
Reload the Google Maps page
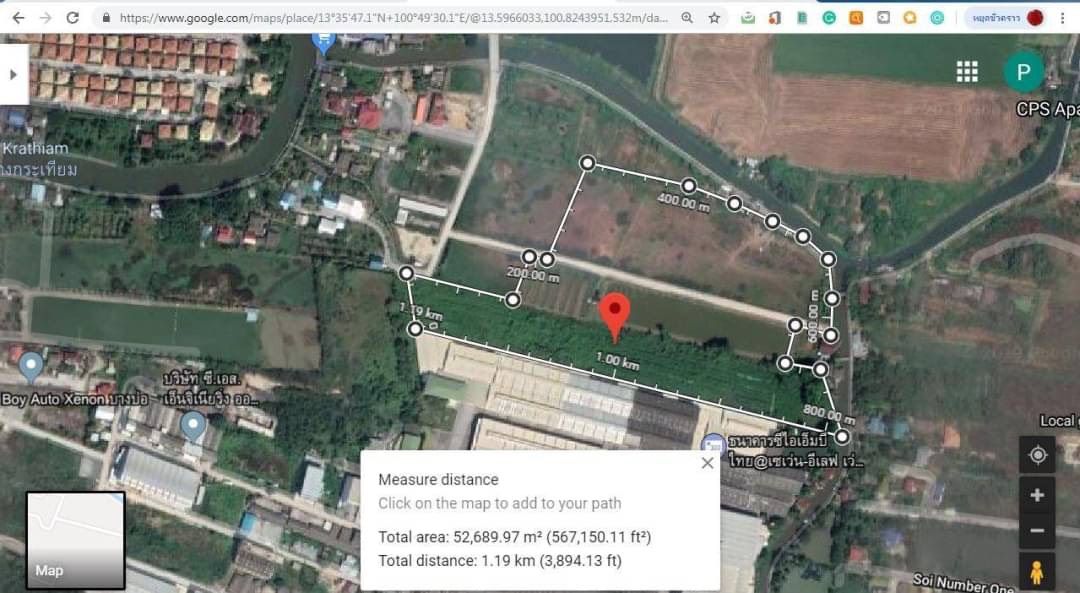point(72,18)
